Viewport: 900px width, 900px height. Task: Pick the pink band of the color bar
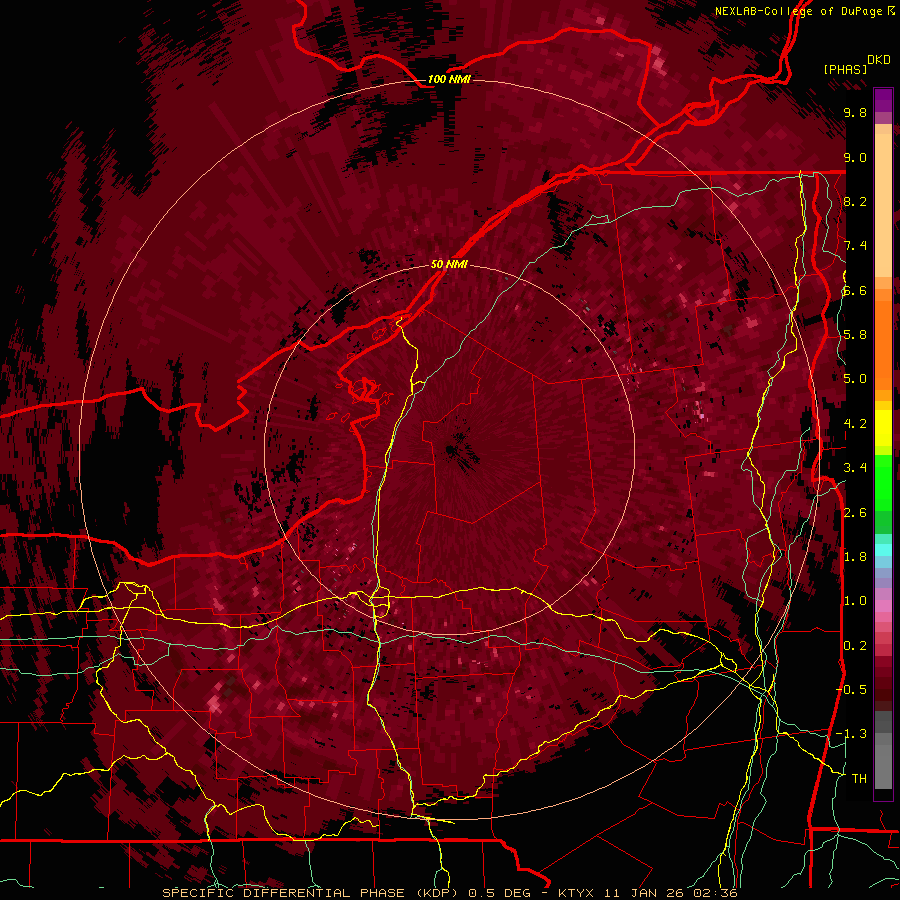883,606
